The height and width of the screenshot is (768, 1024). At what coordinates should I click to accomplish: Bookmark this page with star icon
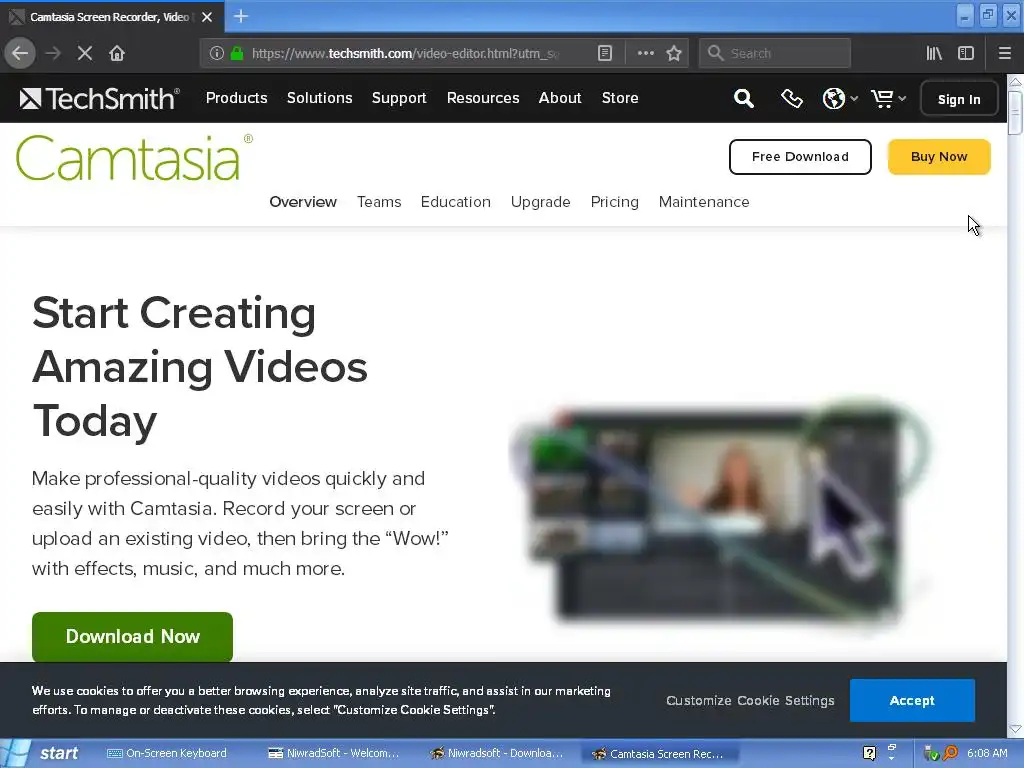(674, 53)
